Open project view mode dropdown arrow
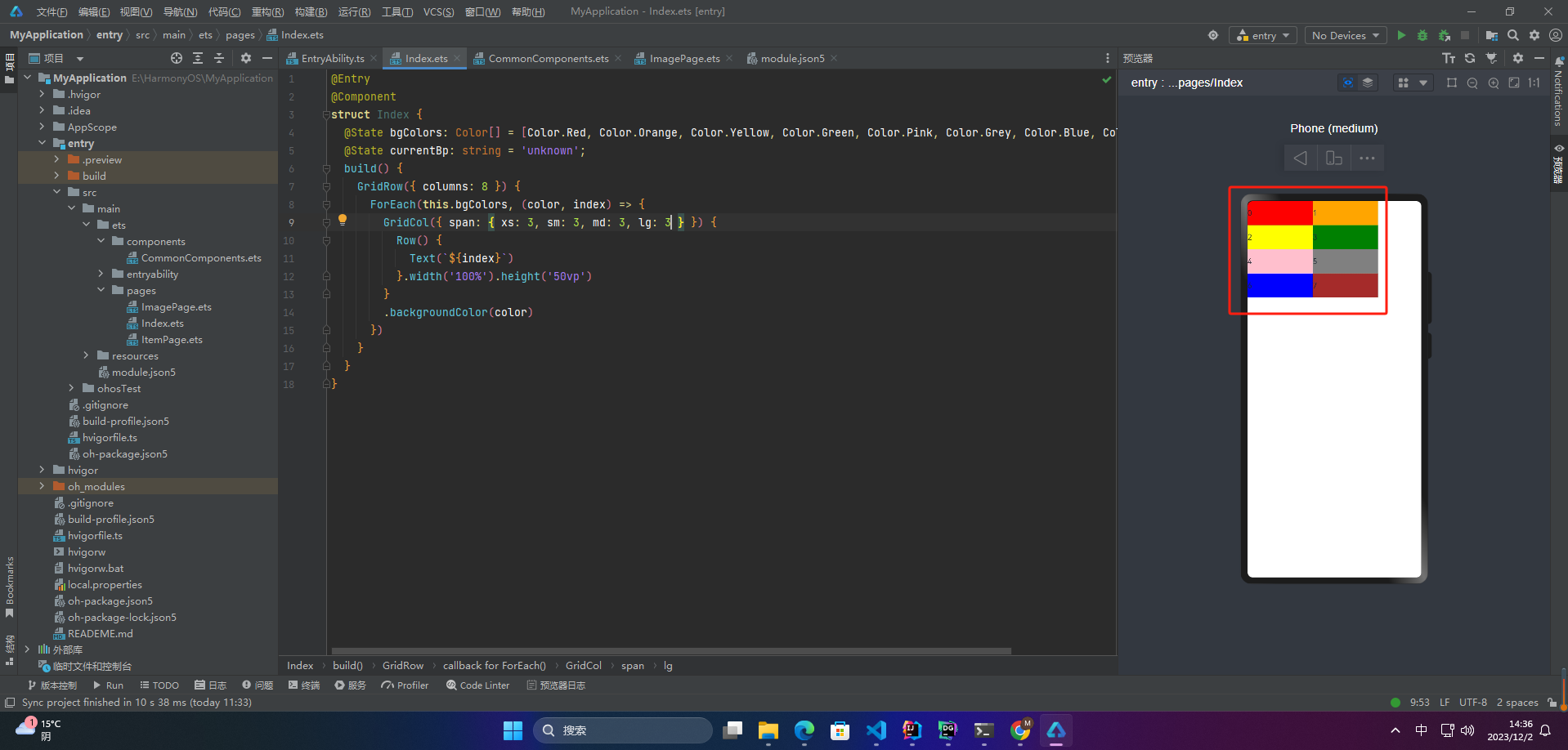This screenshot has width=1568, height=750. click(x=80, y=59)
